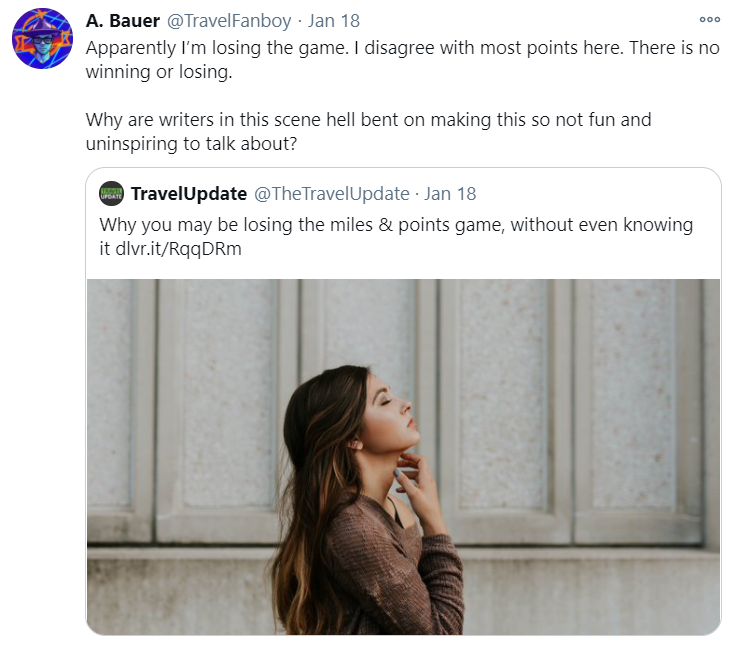Open the tweet's three-dot more menu
Image resolution: width=736 pixels, height=646 pixels.
tap(709, 19)
